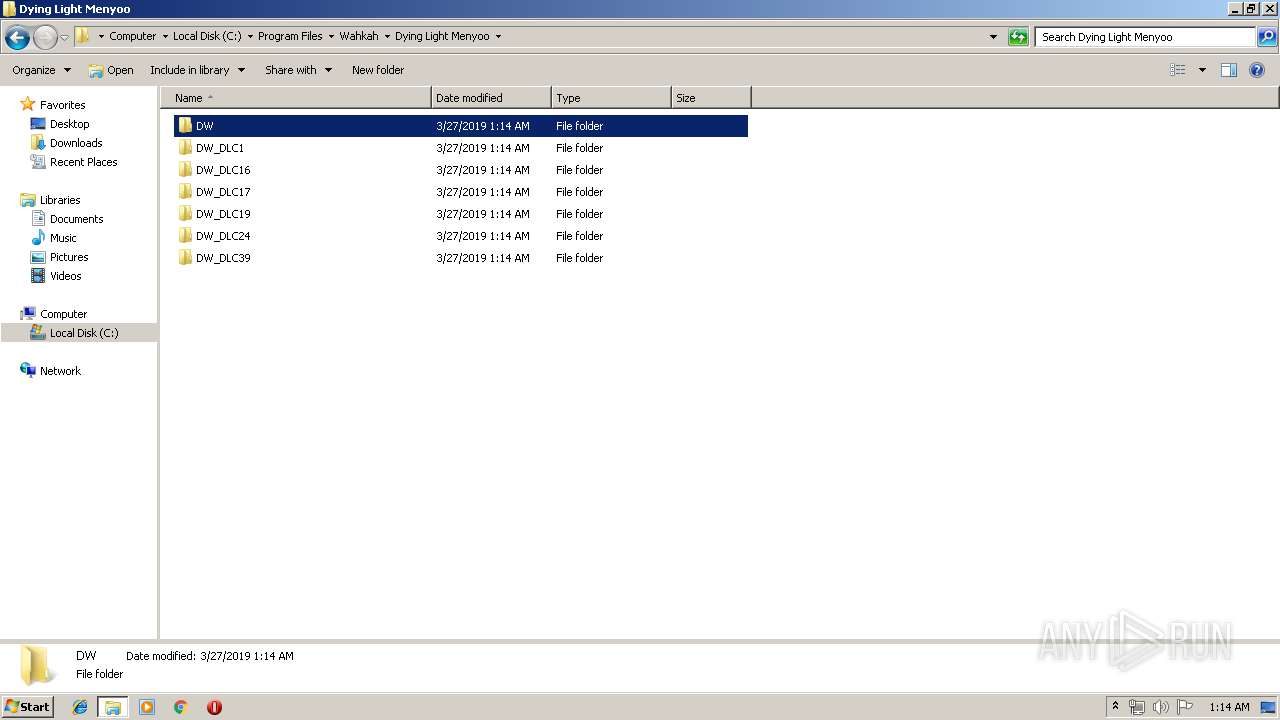Open the Pictures library
This screenshot has width=1280, height=720.
click(69, 257)
